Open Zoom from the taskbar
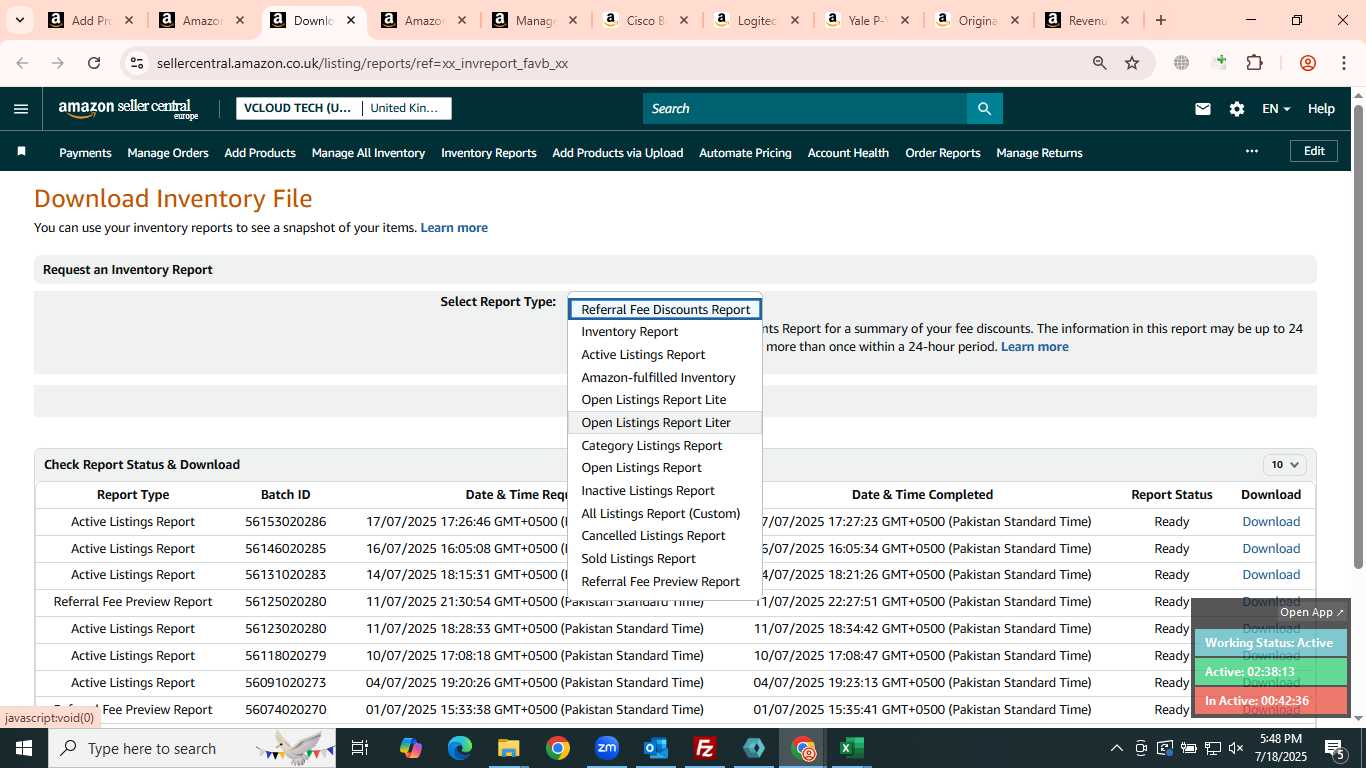 point(607,748)
